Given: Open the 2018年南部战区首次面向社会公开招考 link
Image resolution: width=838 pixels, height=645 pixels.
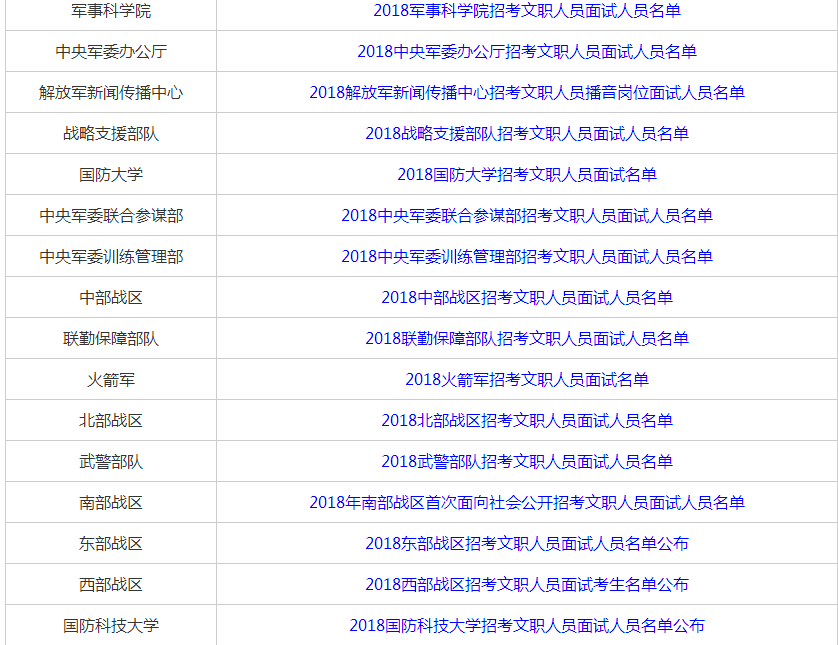Looking at the screenshot, I should click(527, 502).
